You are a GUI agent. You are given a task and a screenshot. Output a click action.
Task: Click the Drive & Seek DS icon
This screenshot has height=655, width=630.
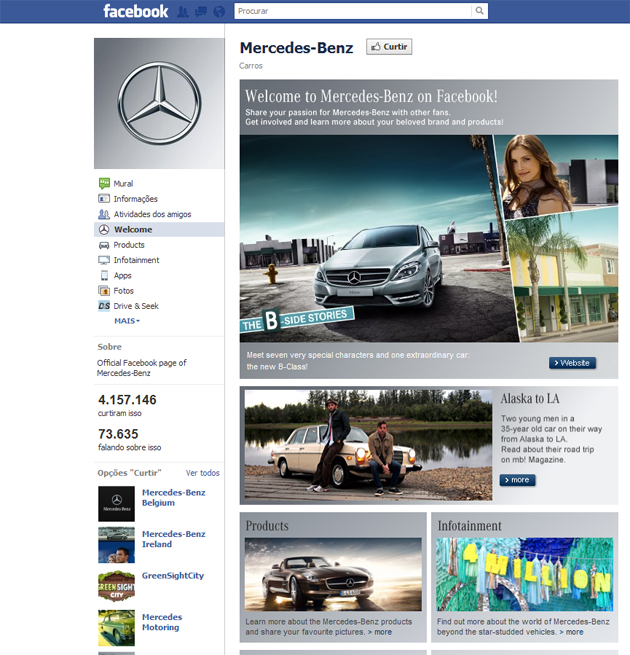104,306
